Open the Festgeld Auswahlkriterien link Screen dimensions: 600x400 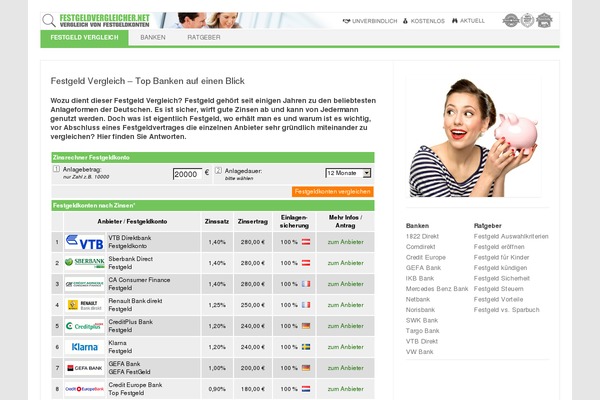click(x=511, y=237)
